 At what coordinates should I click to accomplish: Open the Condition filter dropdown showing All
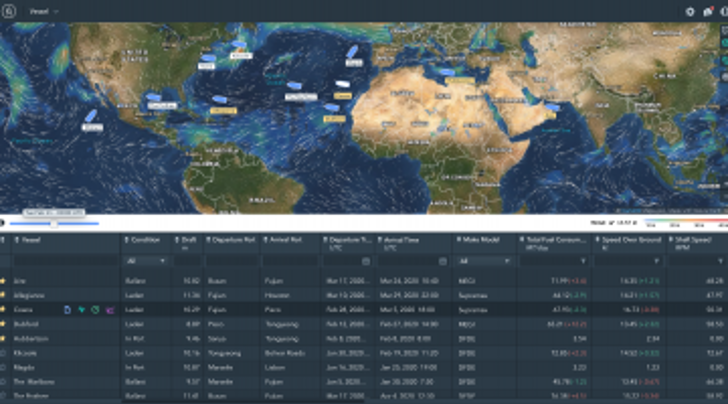coord(146,261)
